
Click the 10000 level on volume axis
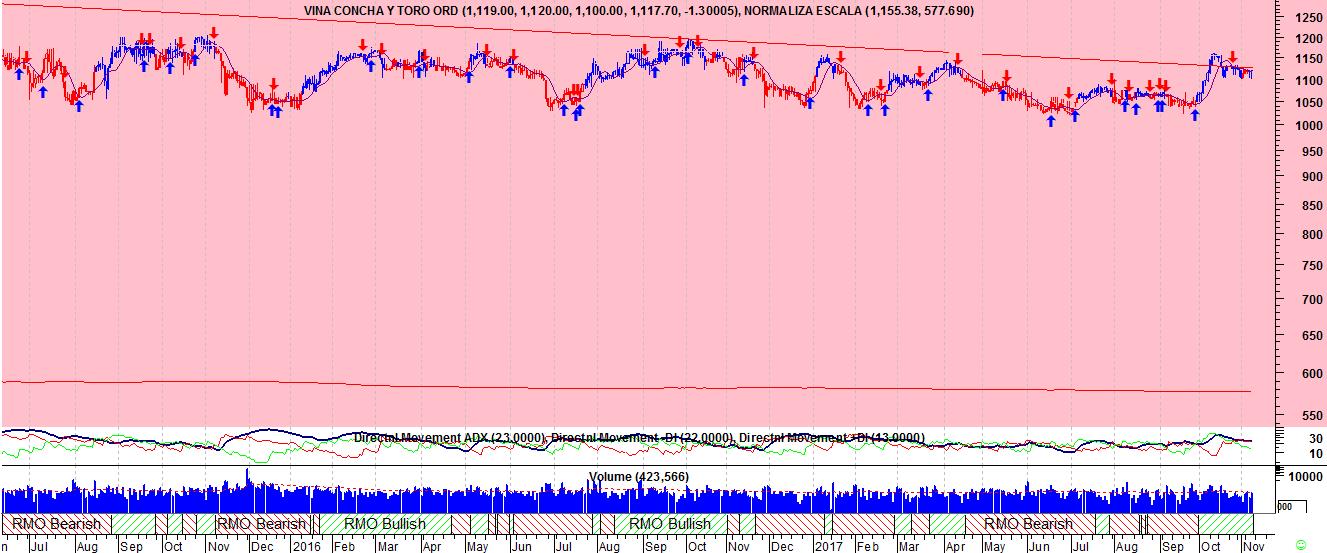tap(1305, 478)
